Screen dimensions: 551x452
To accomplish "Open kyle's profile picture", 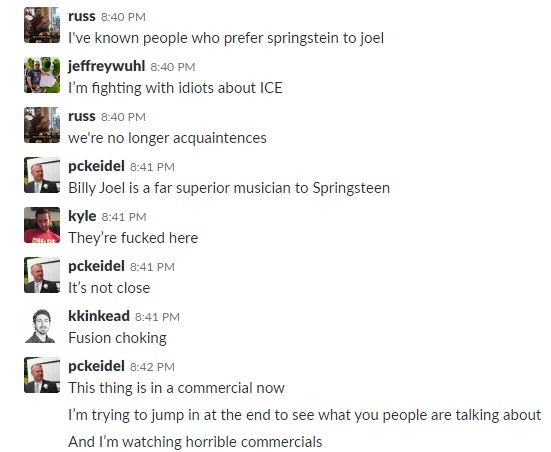I will (42, 225).
